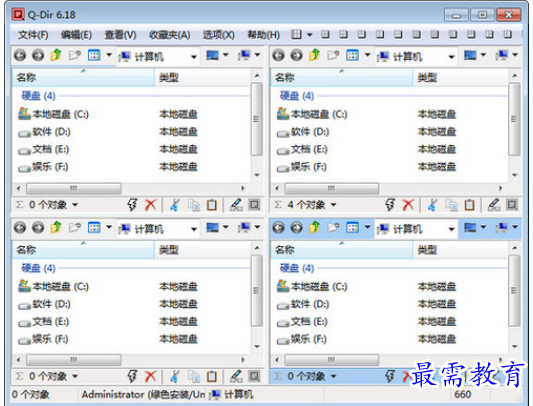The image size is (533, 406).
Task: Select 娱乐 (F:) in top-right pane
Action: [302, 167]
